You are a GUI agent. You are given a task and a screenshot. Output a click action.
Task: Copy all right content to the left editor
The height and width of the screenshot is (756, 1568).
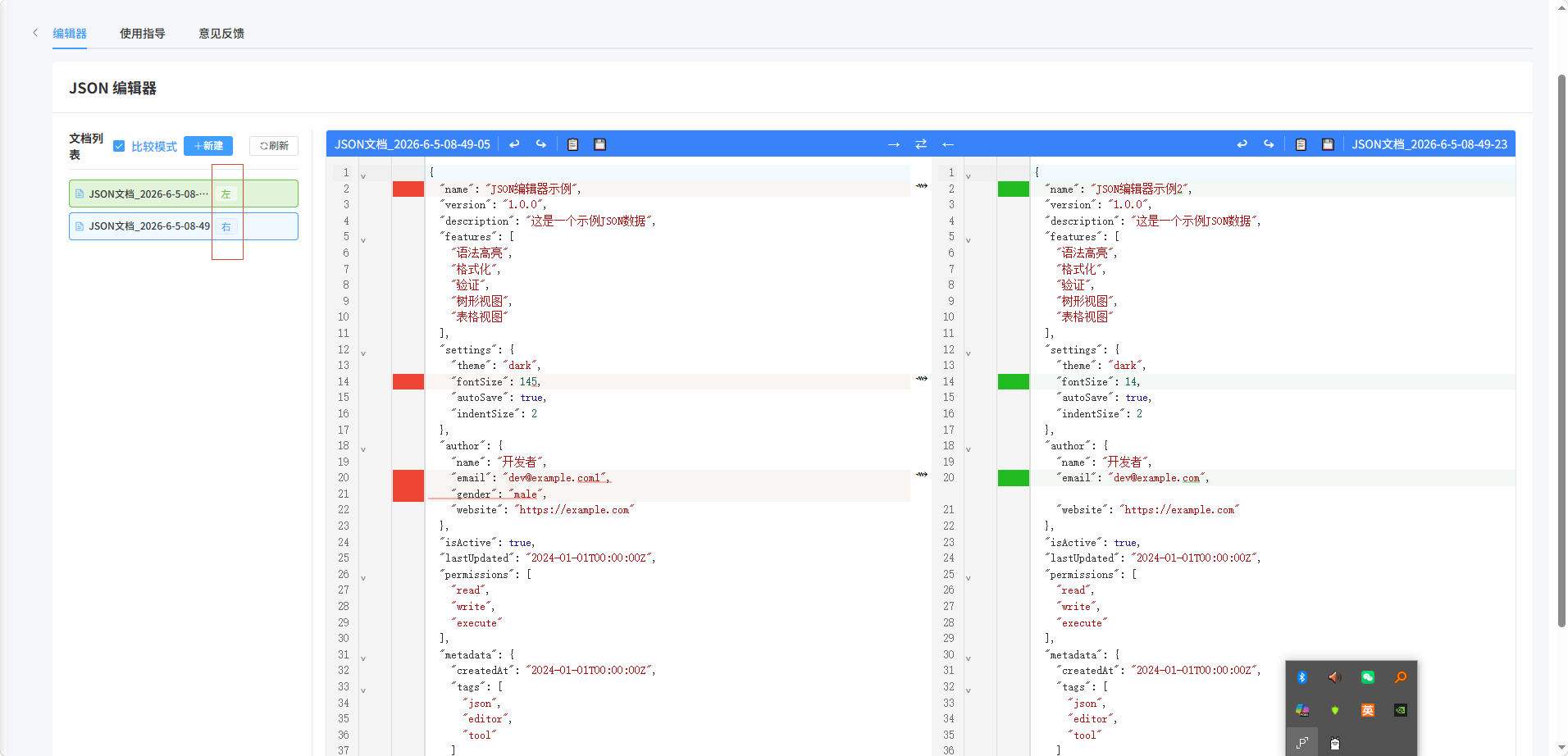tap(948, 144)
